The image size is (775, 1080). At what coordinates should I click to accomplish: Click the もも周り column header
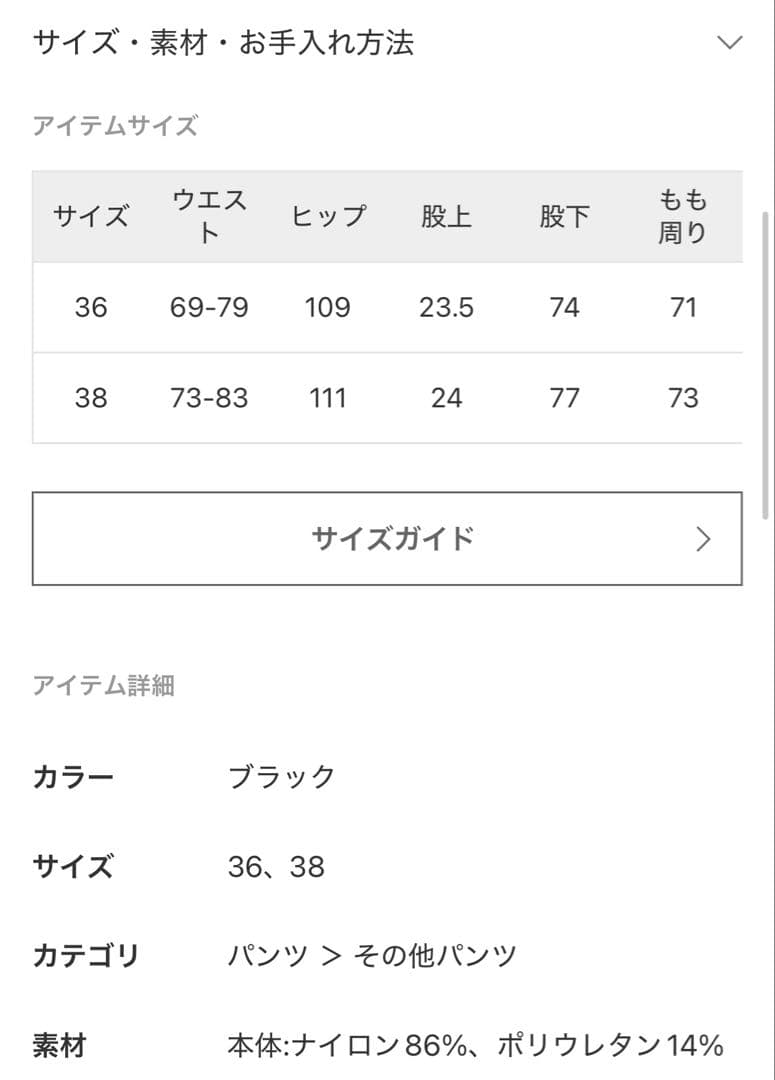pos(684,217)
